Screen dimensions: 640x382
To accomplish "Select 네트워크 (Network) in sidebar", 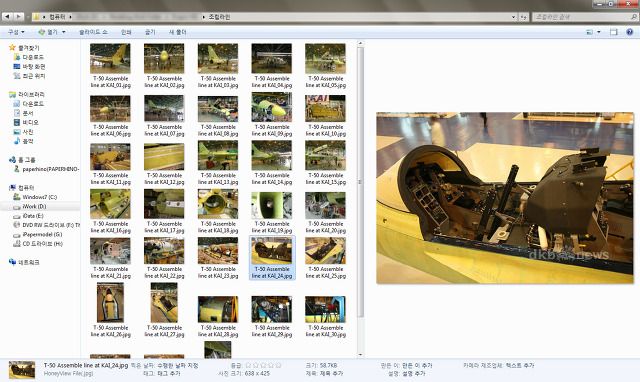I will pos(24,262).
